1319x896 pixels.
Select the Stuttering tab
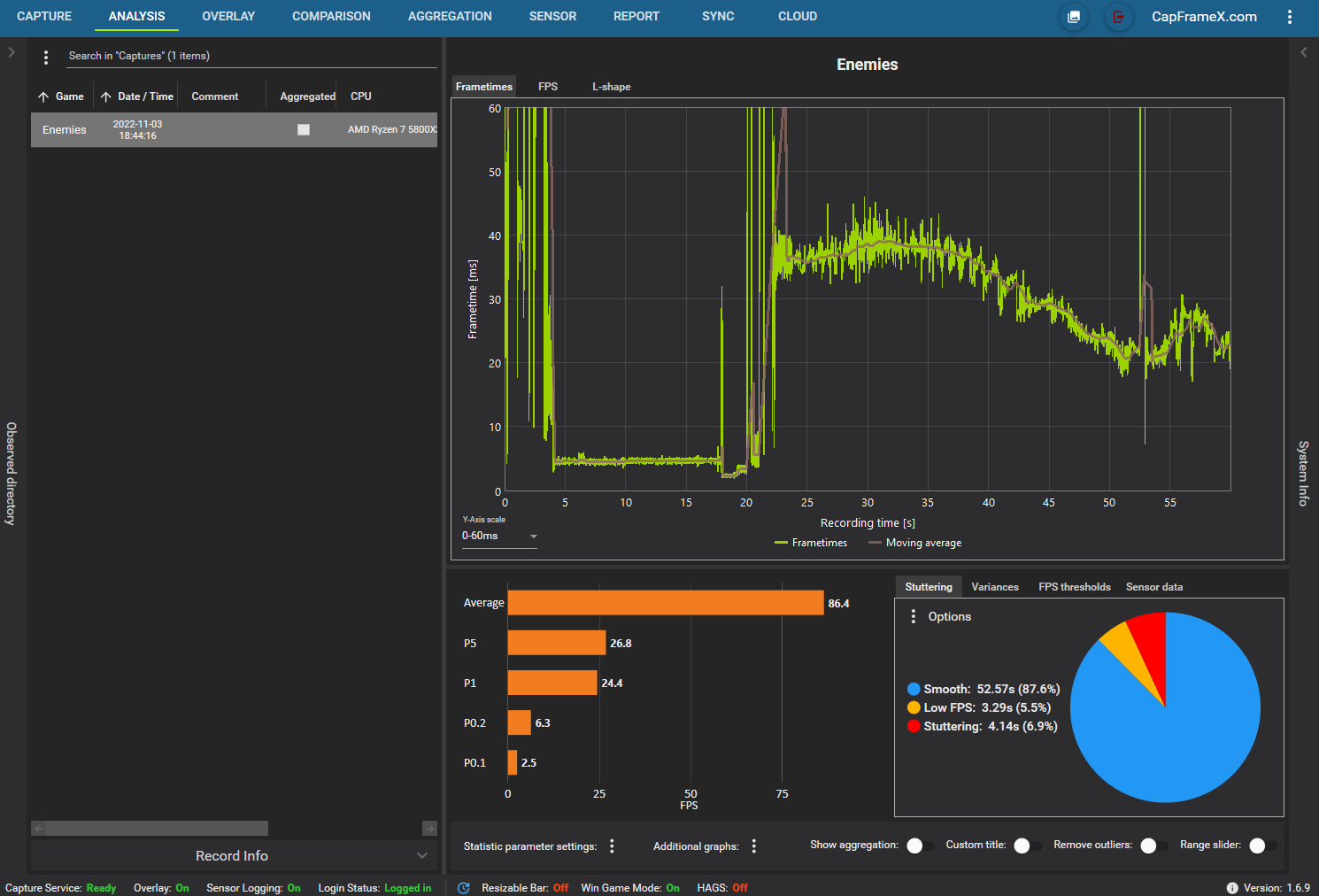point(929,587)
